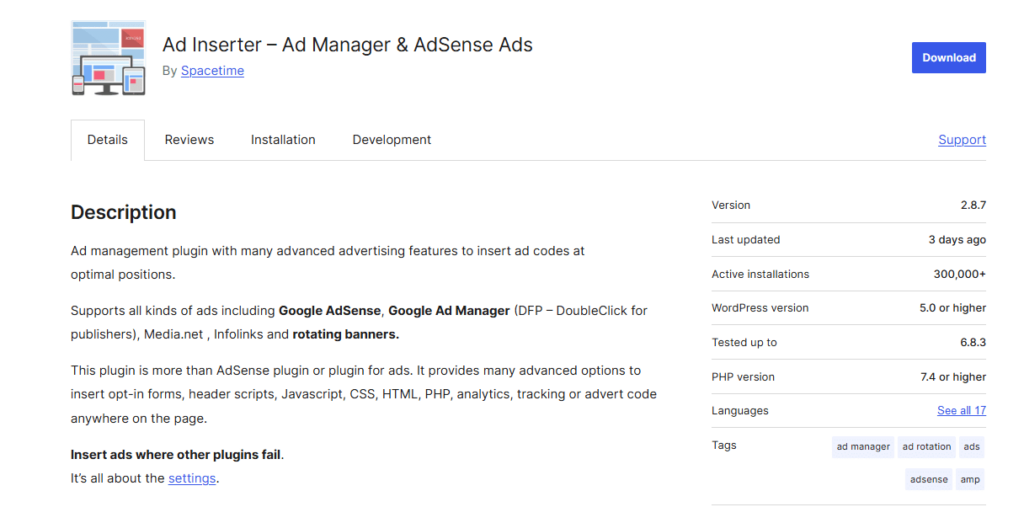Select the 'amp' tag
The width and height of the screenshot is (1024, 507).
coord(970,480)
